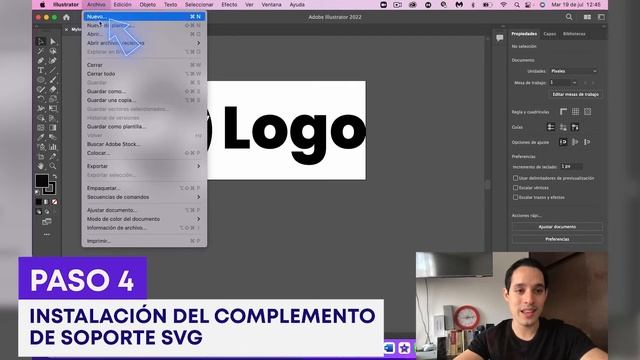The image size is (640, 360).
Task: Pick the Pen tool
Action: [41, 60]
